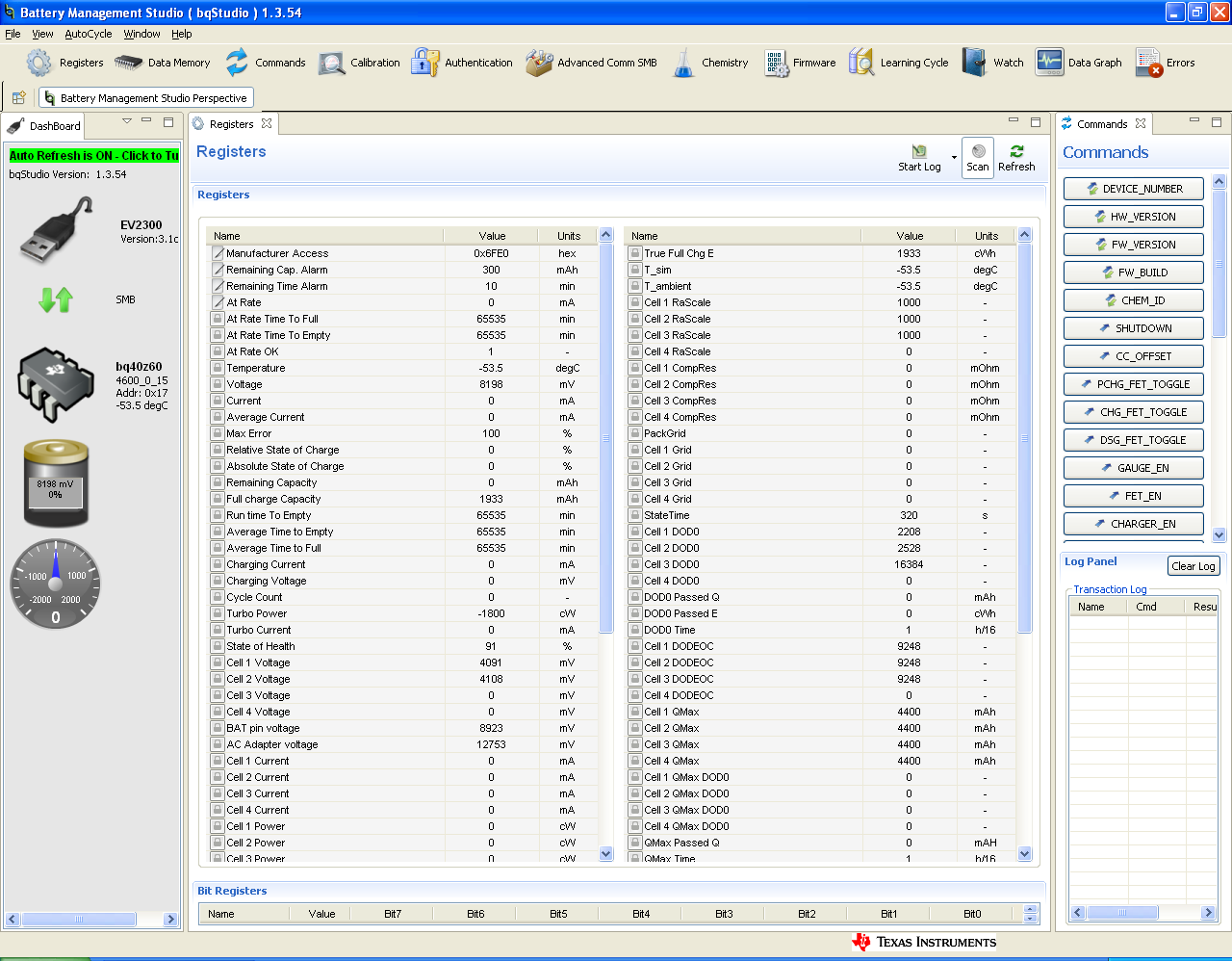The width and height of the screenshot is (1232, 961).
Task: Select the Cell 1 QMax register row
Action: pos(820,712)
